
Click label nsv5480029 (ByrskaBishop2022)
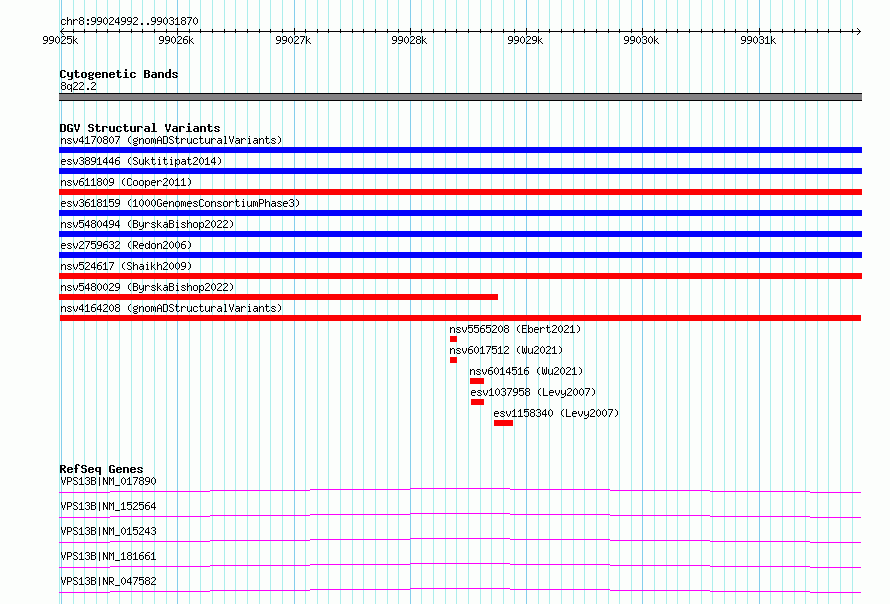pos(147,287)
